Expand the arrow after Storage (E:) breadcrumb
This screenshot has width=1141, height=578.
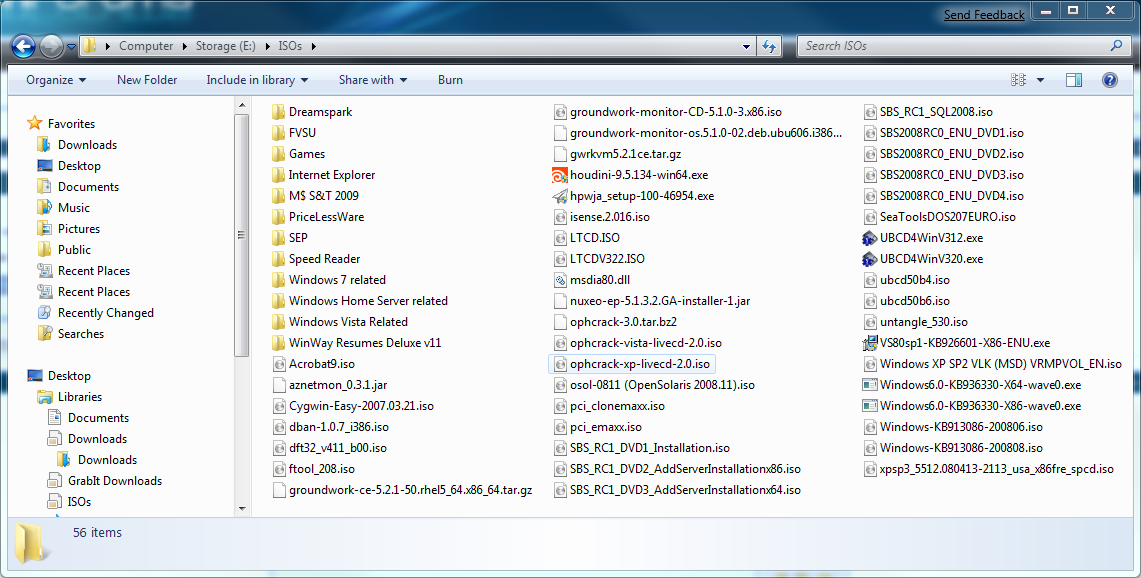tap(267, 46)
